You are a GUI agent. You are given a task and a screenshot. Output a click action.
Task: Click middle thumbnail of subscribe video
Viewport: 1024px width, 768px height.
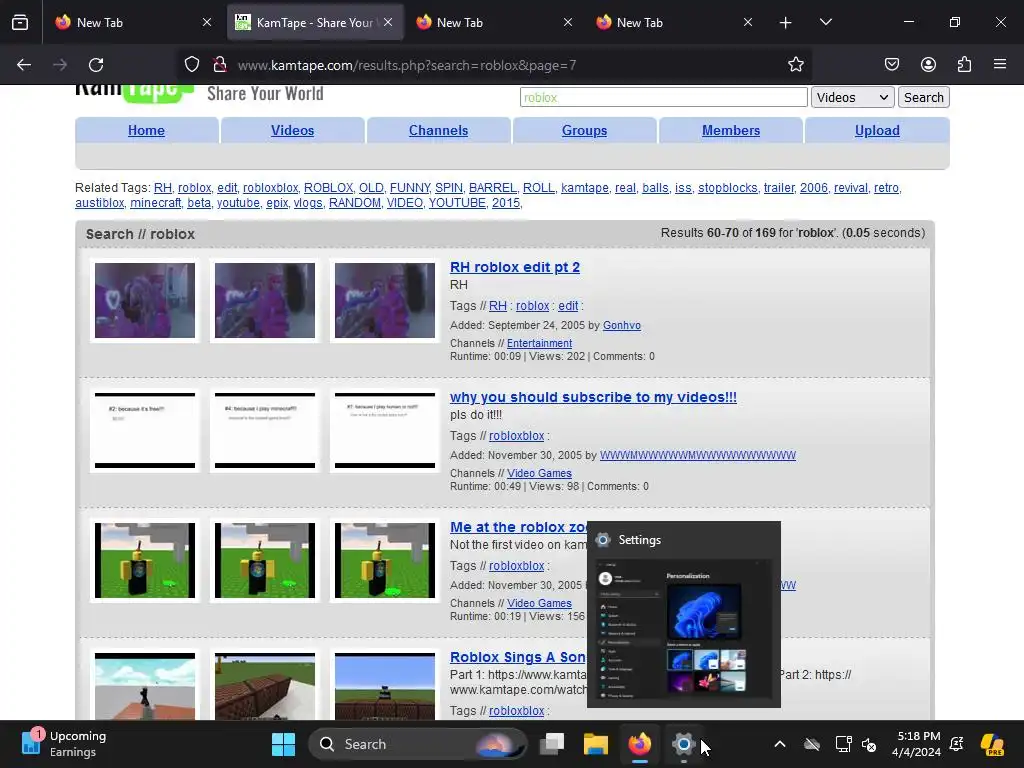[264, 430]
